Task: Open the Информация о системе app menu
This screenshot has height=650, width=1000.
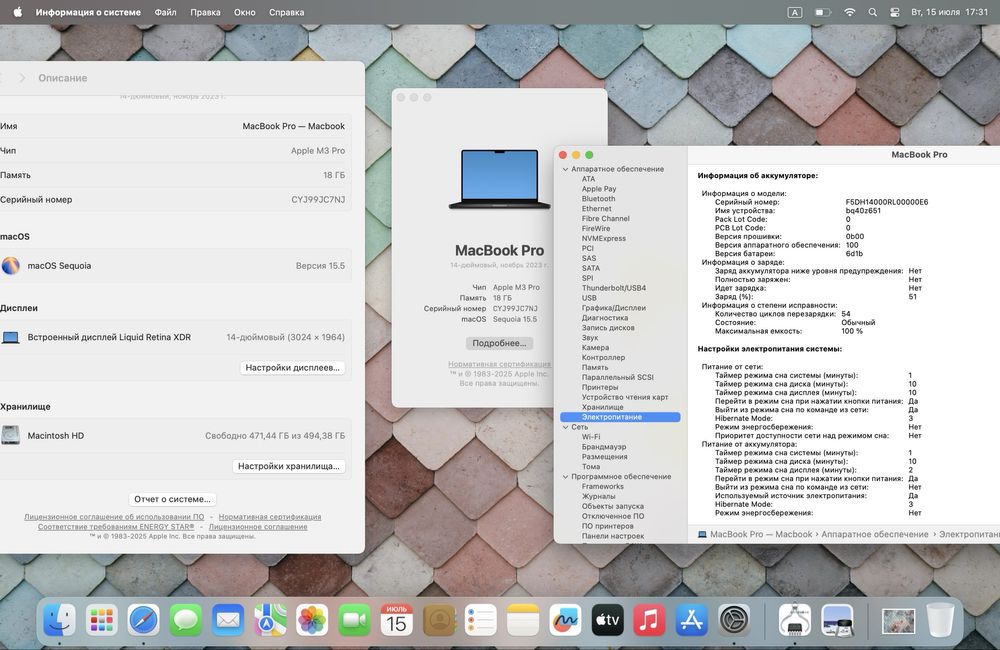Action: tap(88, 12)
